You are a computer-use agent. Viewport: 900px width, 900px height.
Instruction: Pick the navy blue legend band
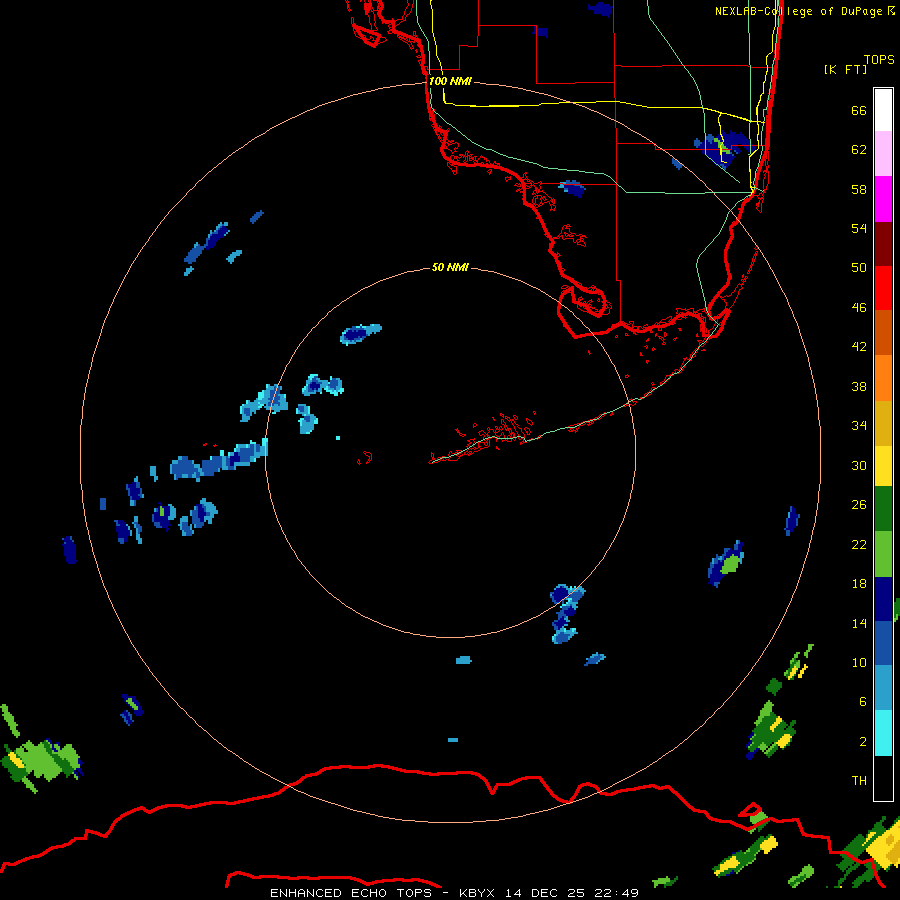click(883, 599)
